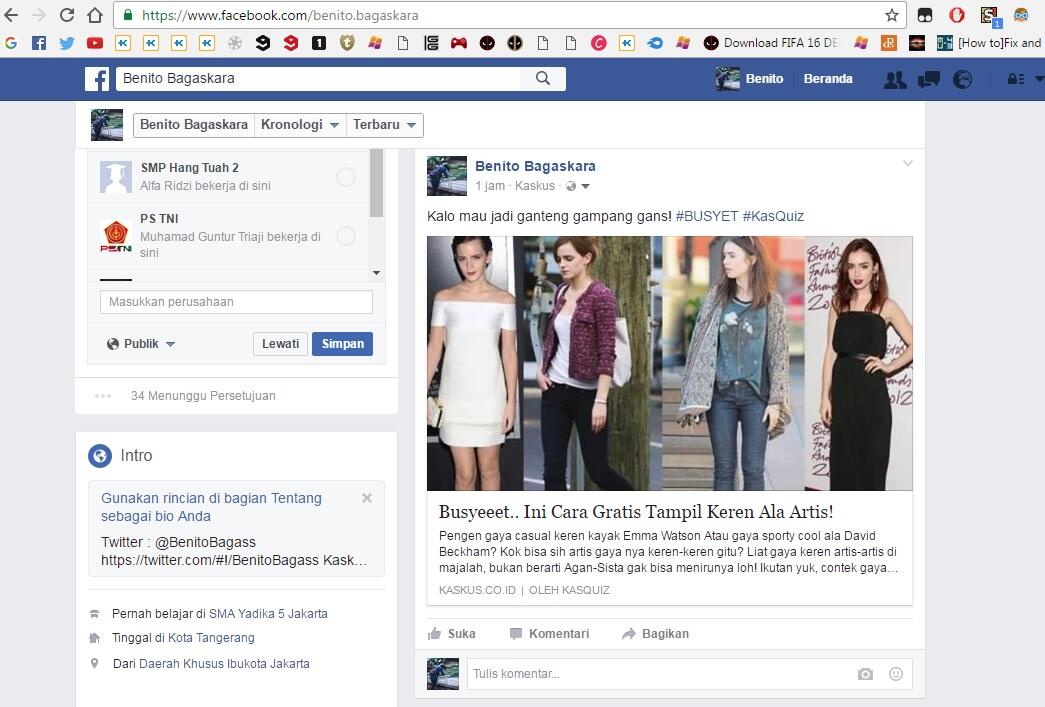Open the Publik audience dropdown
Image resolution: width=1045 pixels, height=707 pixels.
141,344
